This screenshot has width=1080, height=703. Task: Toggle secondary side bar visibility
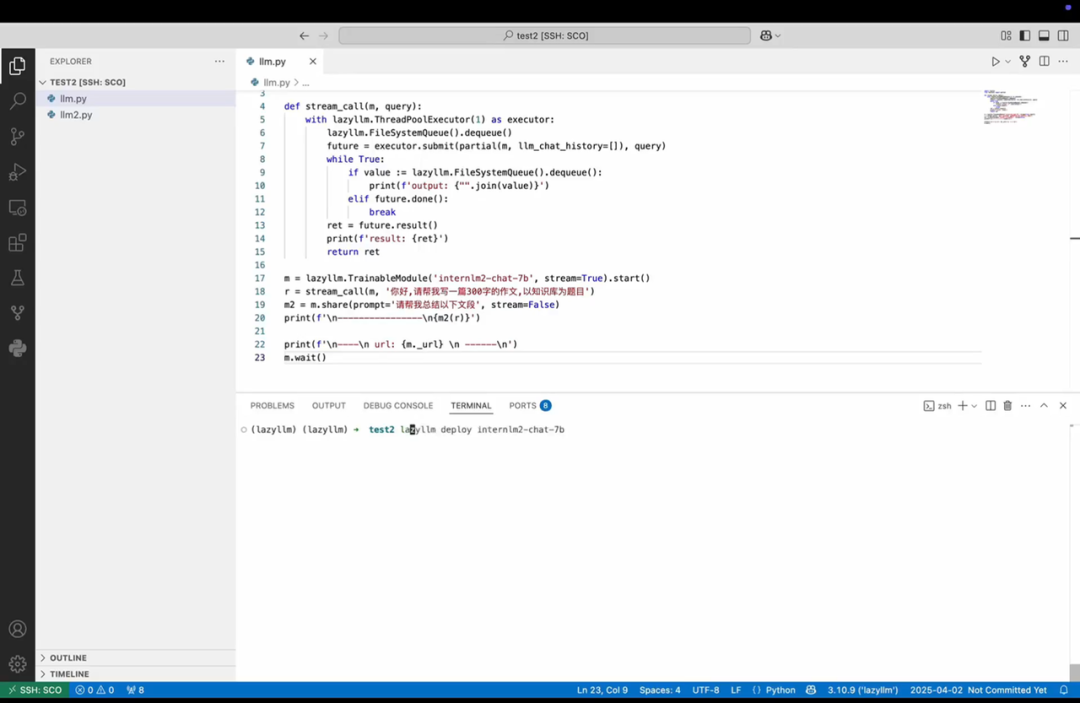1063,36
